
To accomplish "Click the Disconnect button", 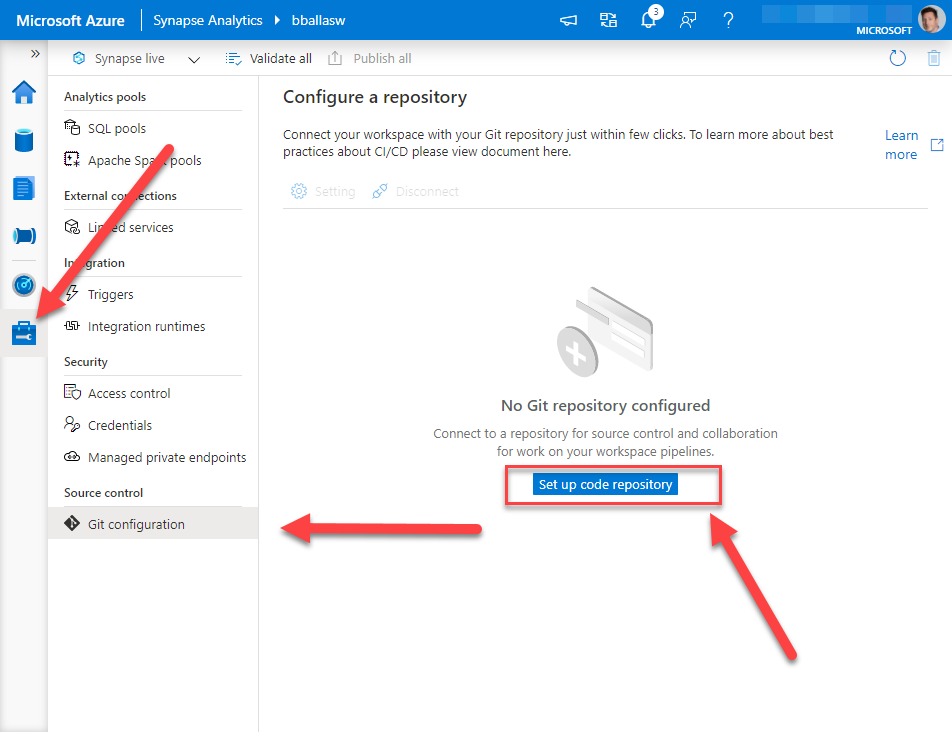I will 415,191.
